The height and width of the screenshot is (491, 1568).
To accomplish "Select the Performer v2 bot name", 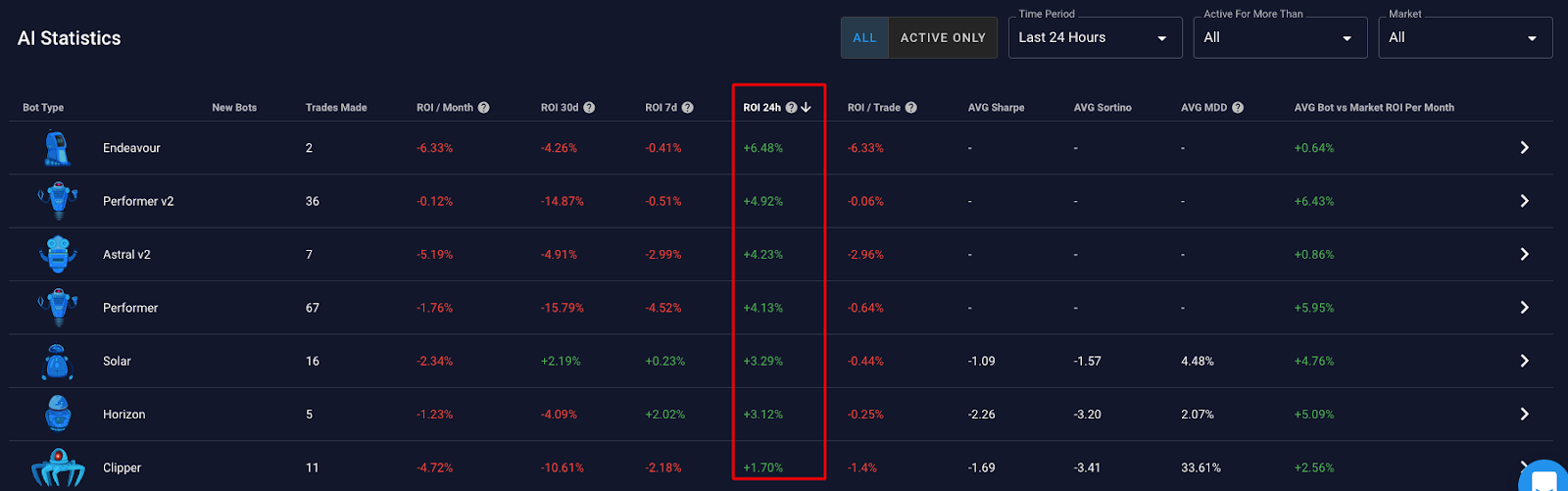I will 138,201.
